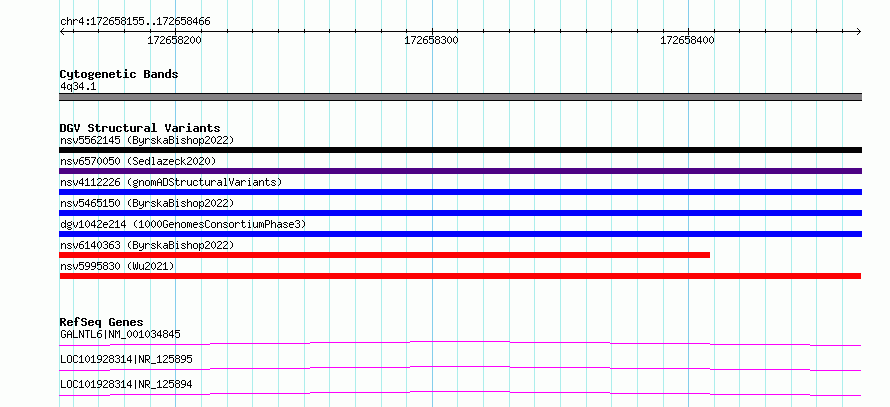Open dgv1042e214 (1000GenomesConsortiumPhase3) label
890x407 pixels.
[x=183, y=224]
